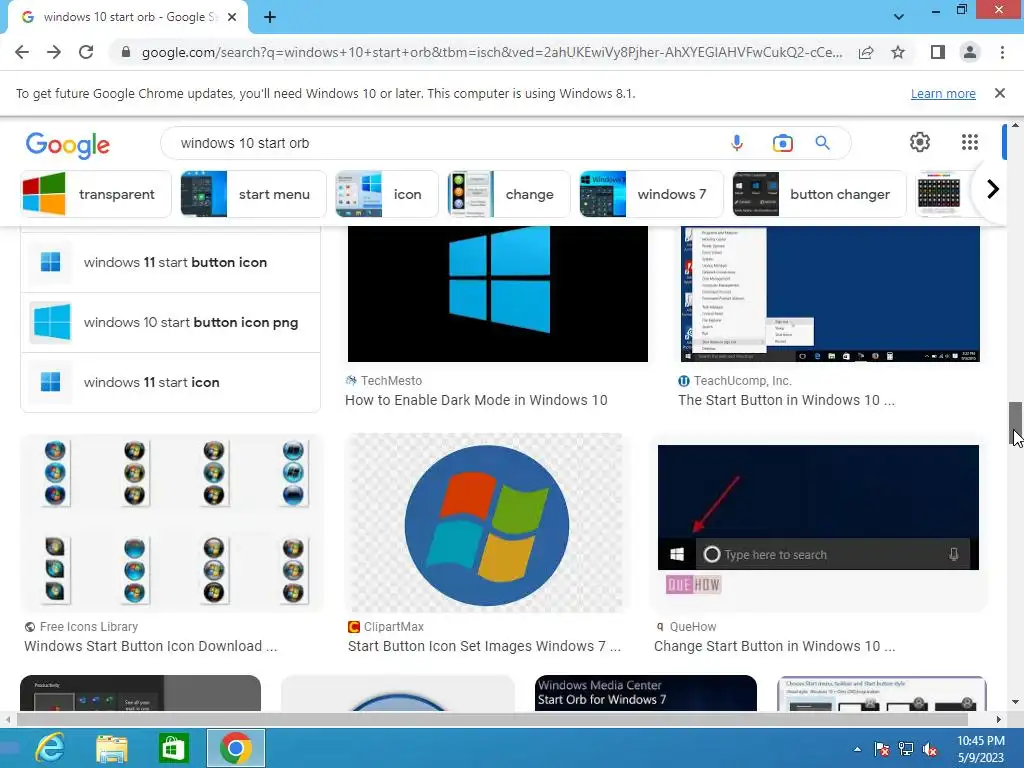Open muted volume tray icon
The image size is (1024, 768).
click(x=930, y=749)
